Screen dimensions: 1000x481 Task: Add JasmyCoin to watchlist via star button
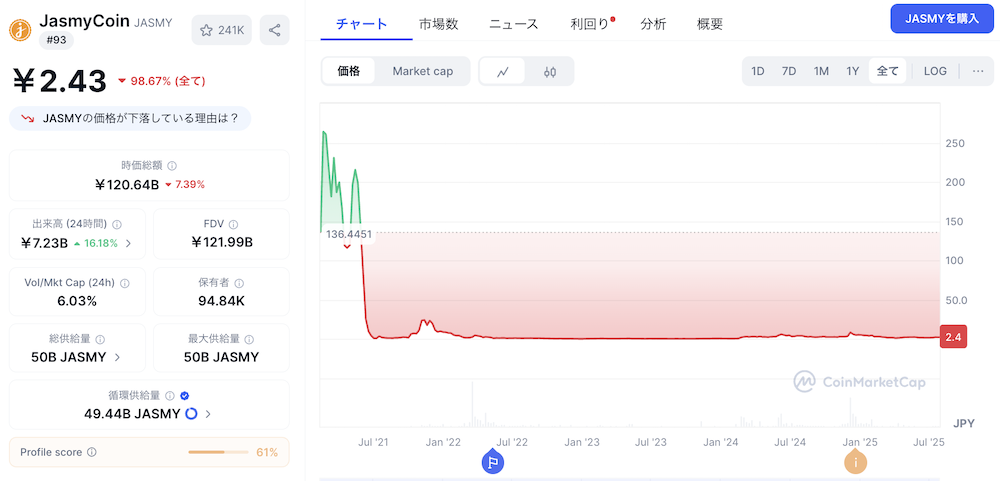[222, 30]
